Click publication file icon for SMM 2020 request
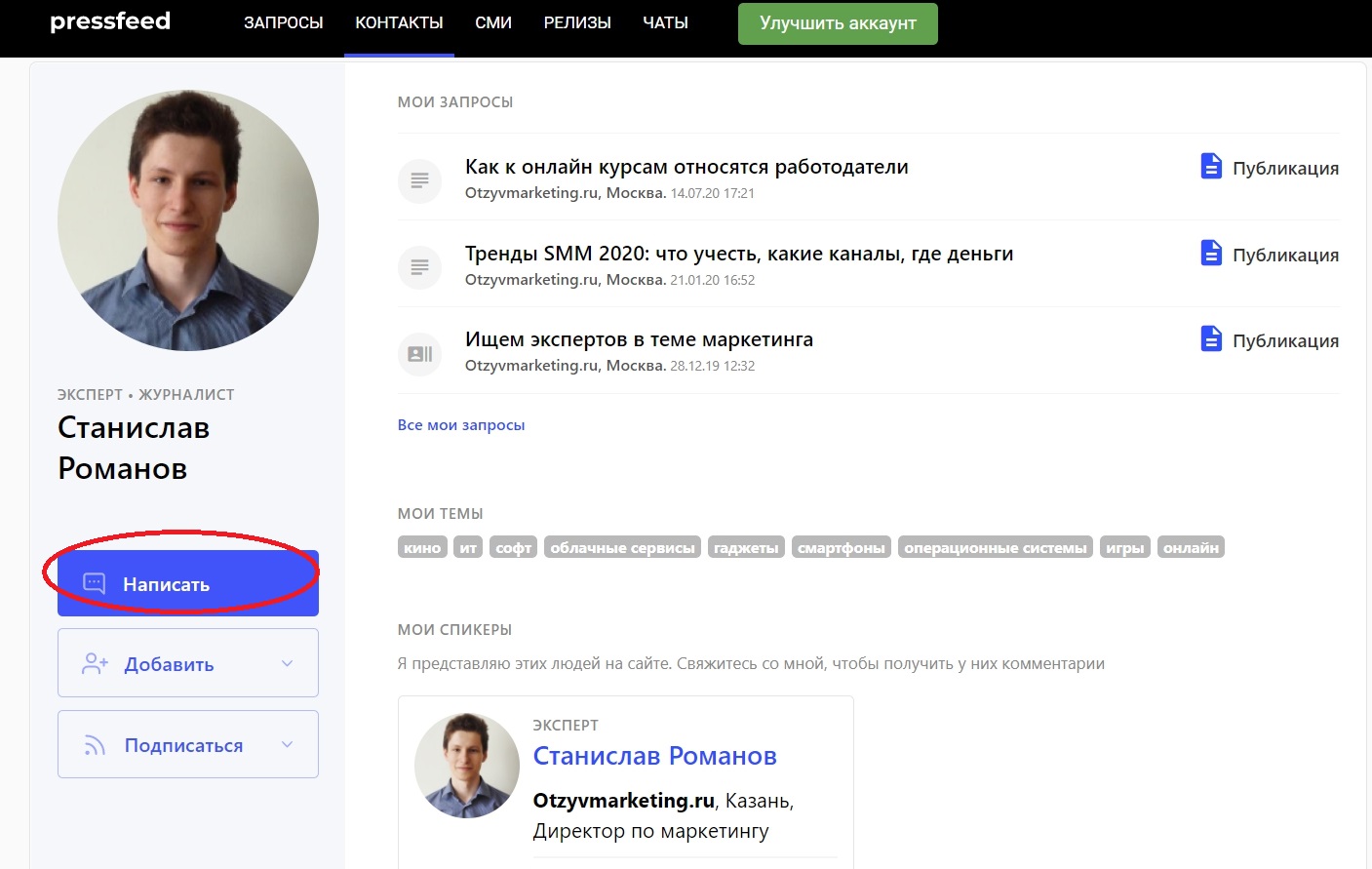Image resolution: width=1372 pixels, height=869 pixels. pyautogui.click(x=1210, y=254)
